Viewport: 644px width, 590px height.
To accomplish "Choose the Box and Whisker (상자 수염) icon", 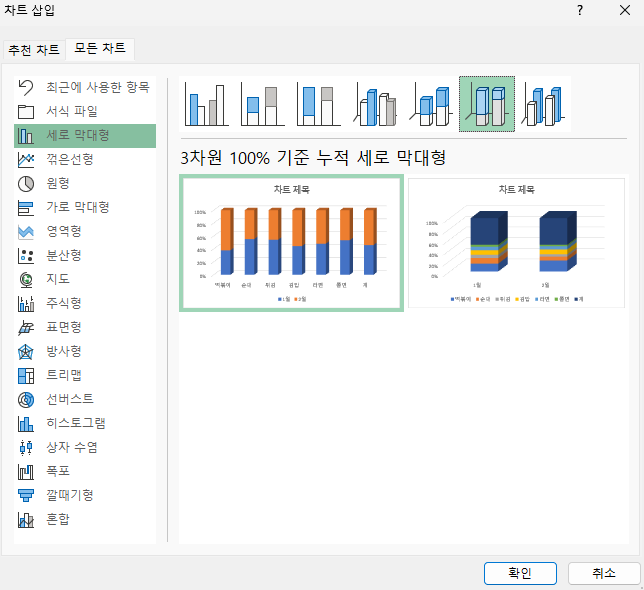I will (x=26, y=448).
